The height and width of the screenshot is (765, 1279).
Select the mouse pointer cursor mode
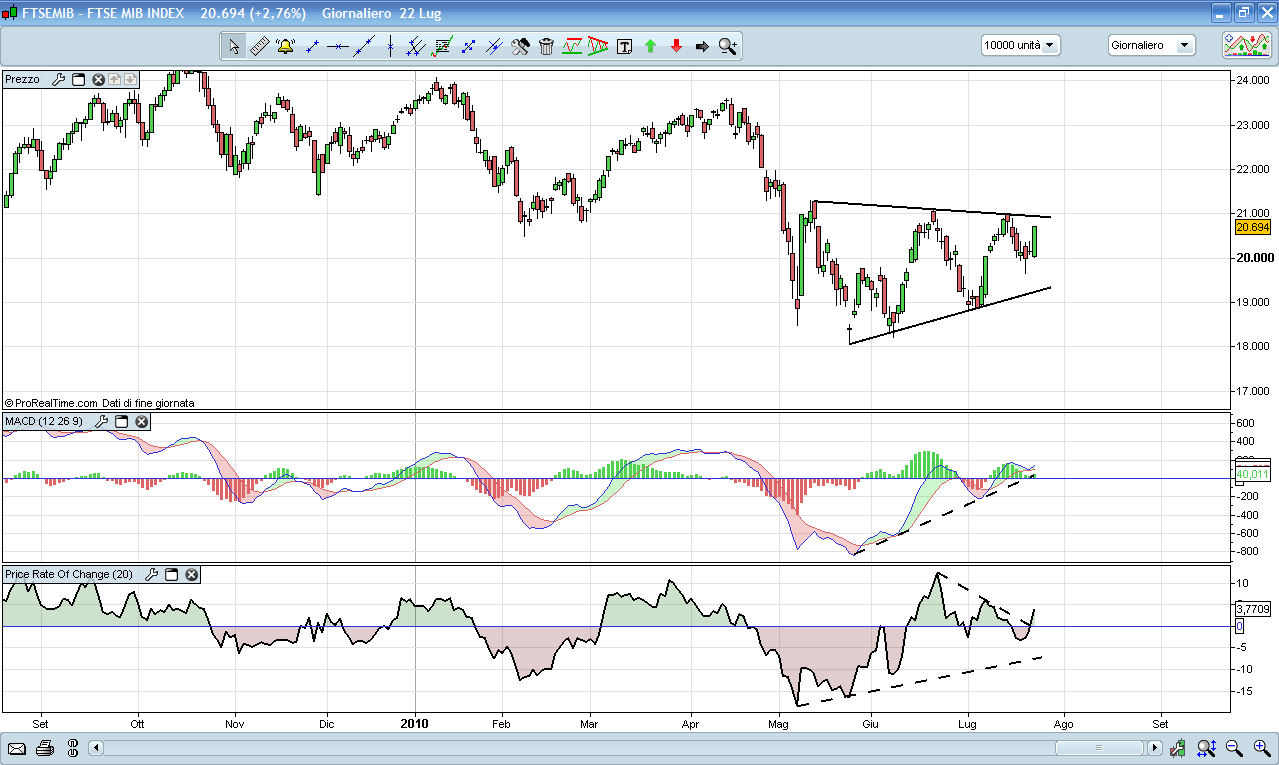233,46
